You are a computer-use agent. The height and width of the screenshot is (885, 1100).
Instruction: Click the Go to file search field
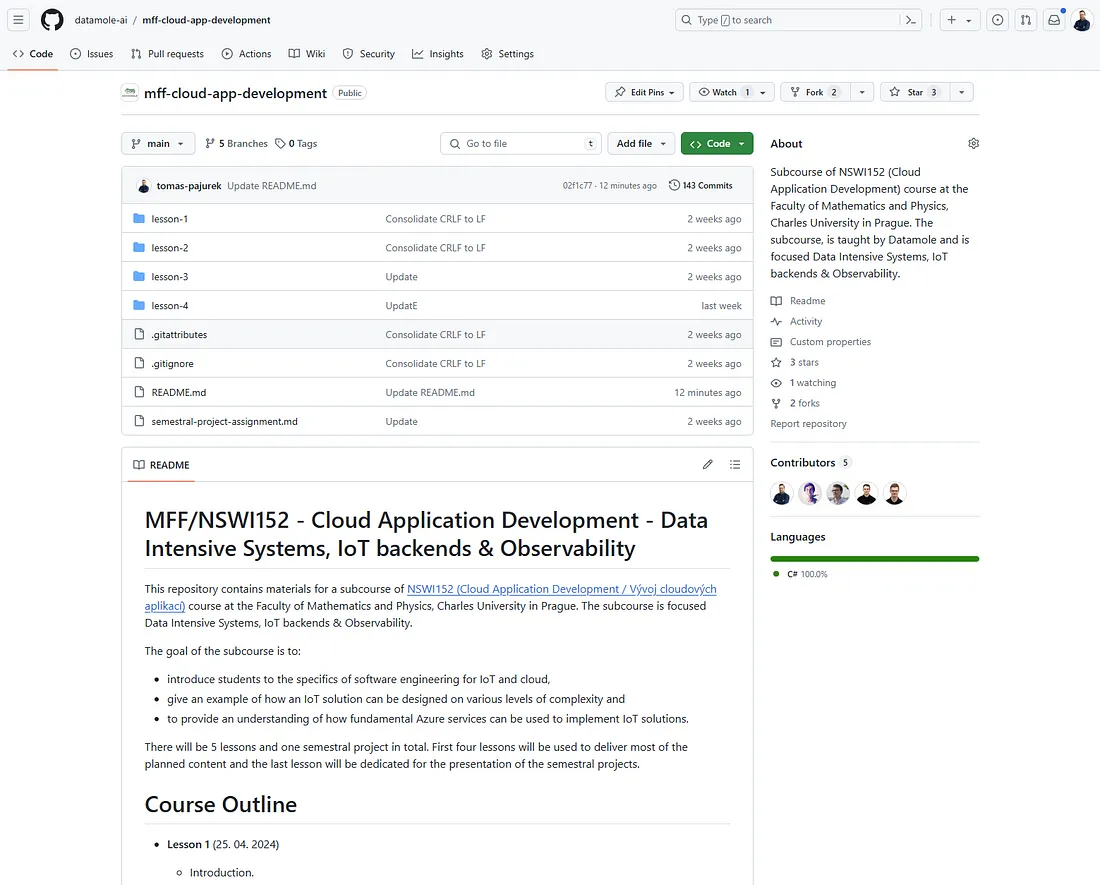(520, 143)
